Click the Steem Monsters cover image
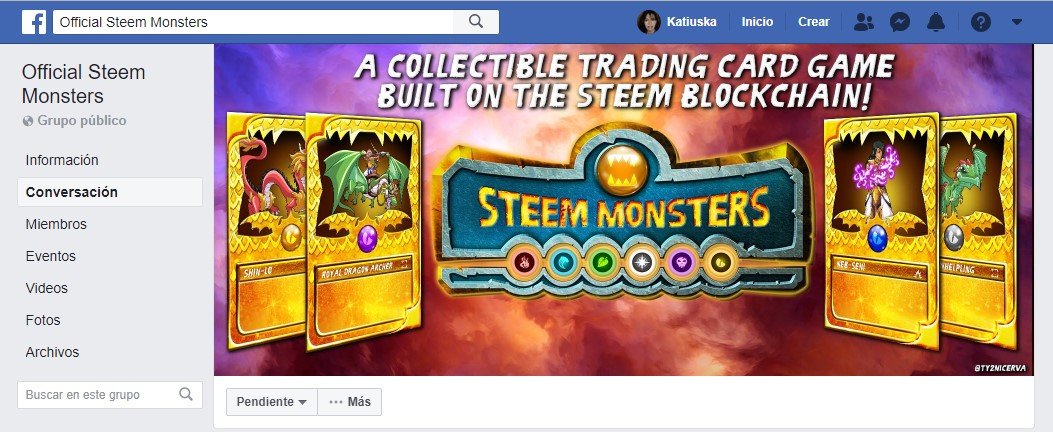The width and height of the screenshot is (1053, 432). 624,210
